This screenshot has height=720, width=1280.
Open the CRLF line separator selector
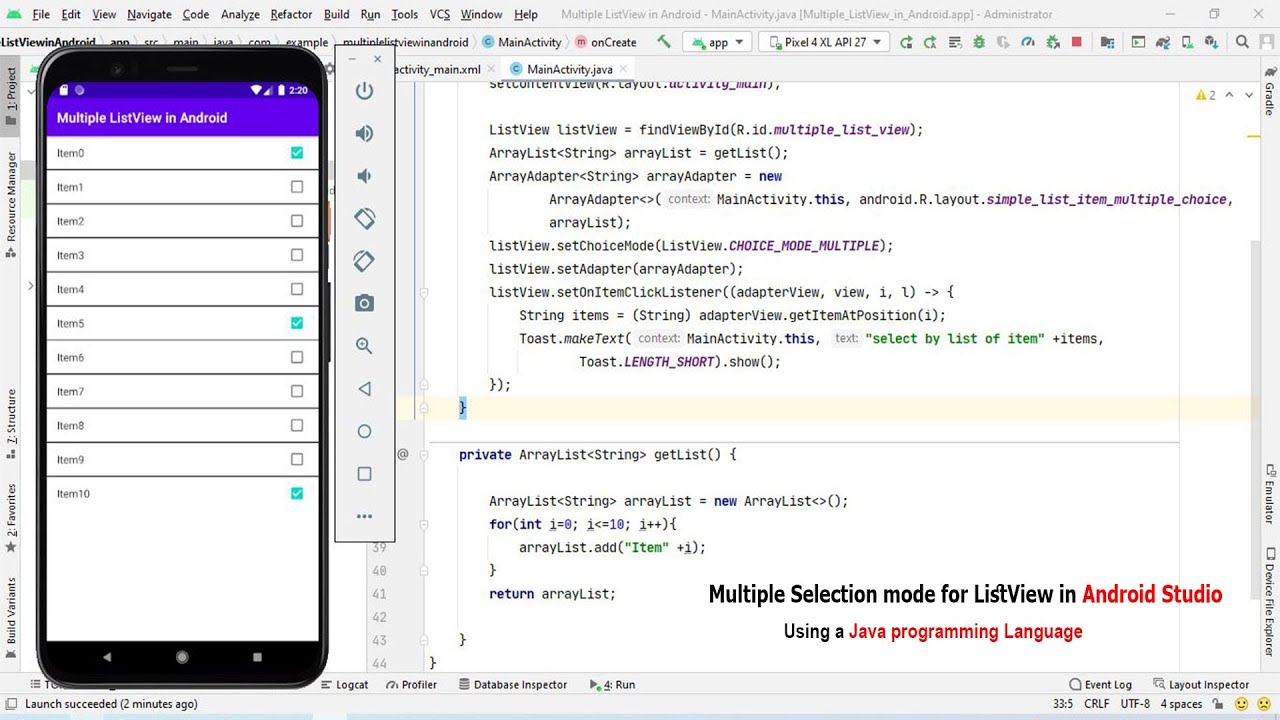(x=1096, y=704)
